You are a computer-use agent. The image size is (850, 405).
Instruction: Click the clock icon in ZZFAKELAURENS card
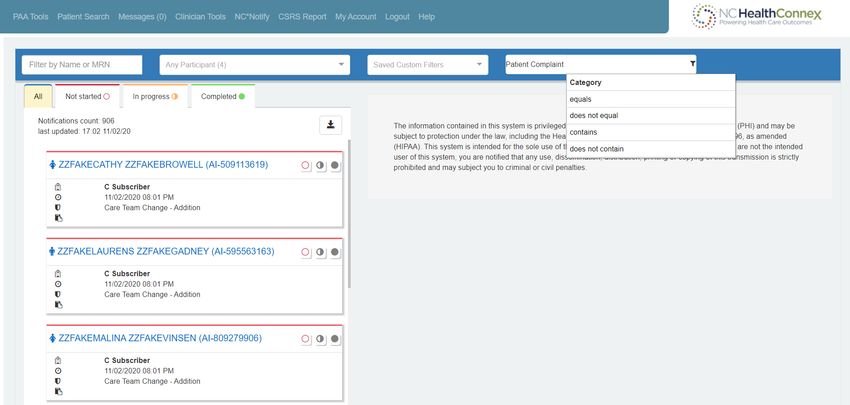pyautogui.click(x=58, y=284)
